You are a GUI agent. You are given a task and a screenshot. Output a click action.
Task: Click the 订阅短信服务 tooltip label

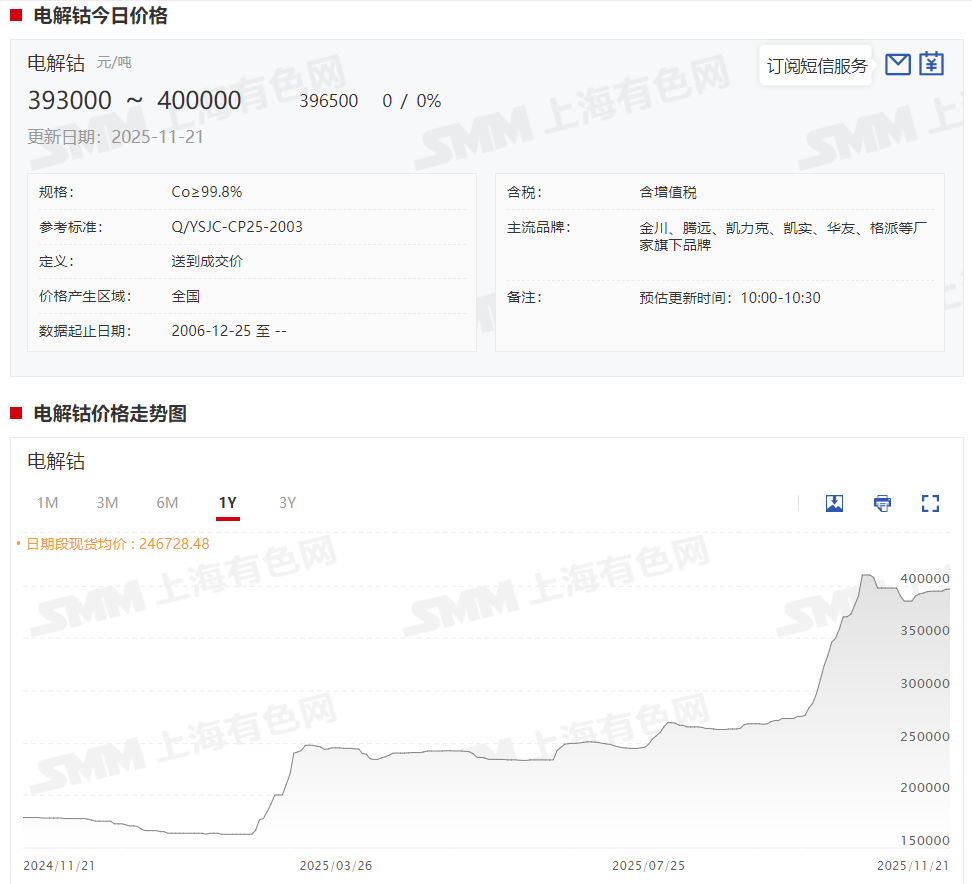816,66
